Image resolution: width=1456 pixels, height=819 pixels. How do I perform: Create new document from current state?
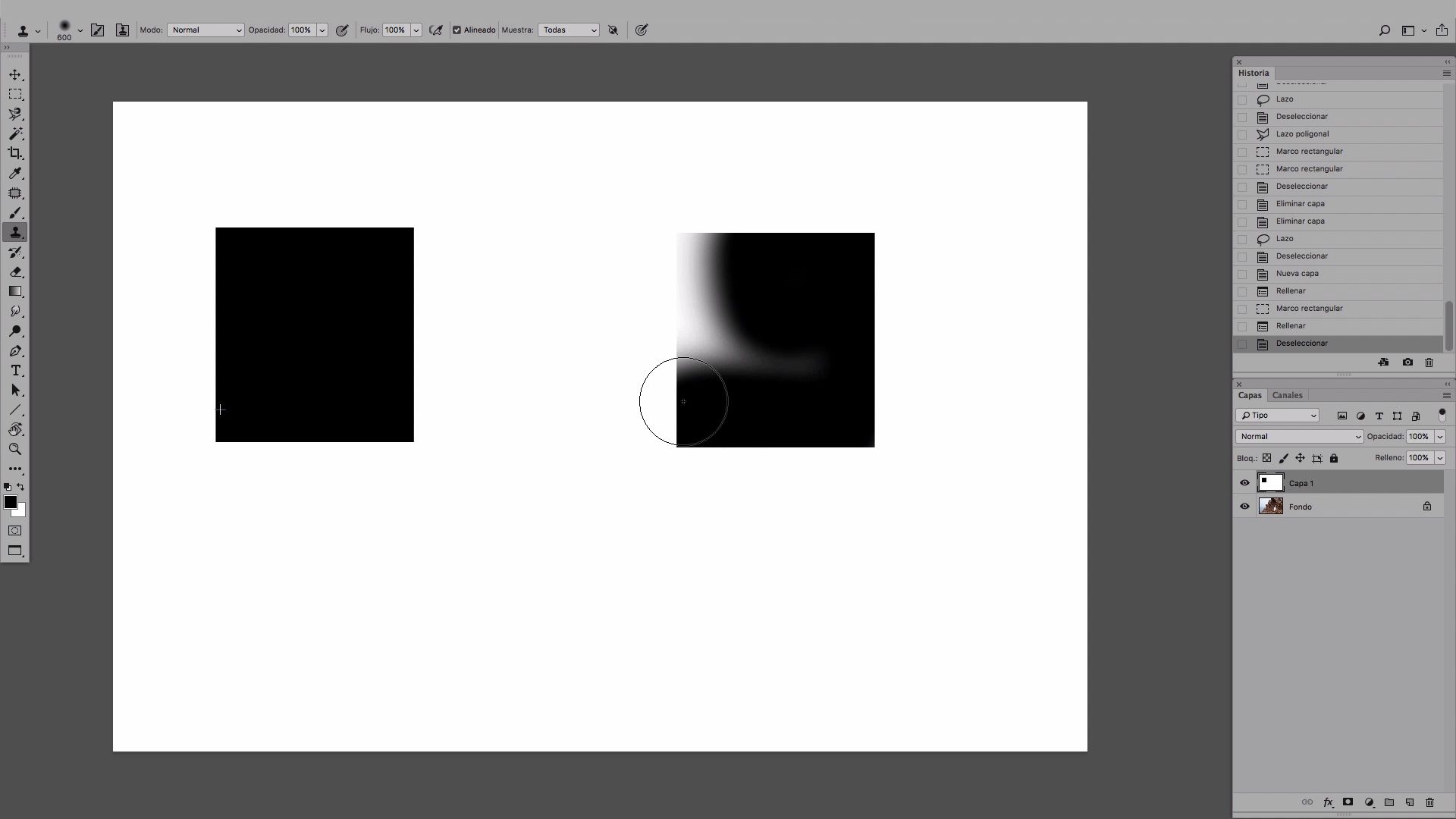[1384, 362]
